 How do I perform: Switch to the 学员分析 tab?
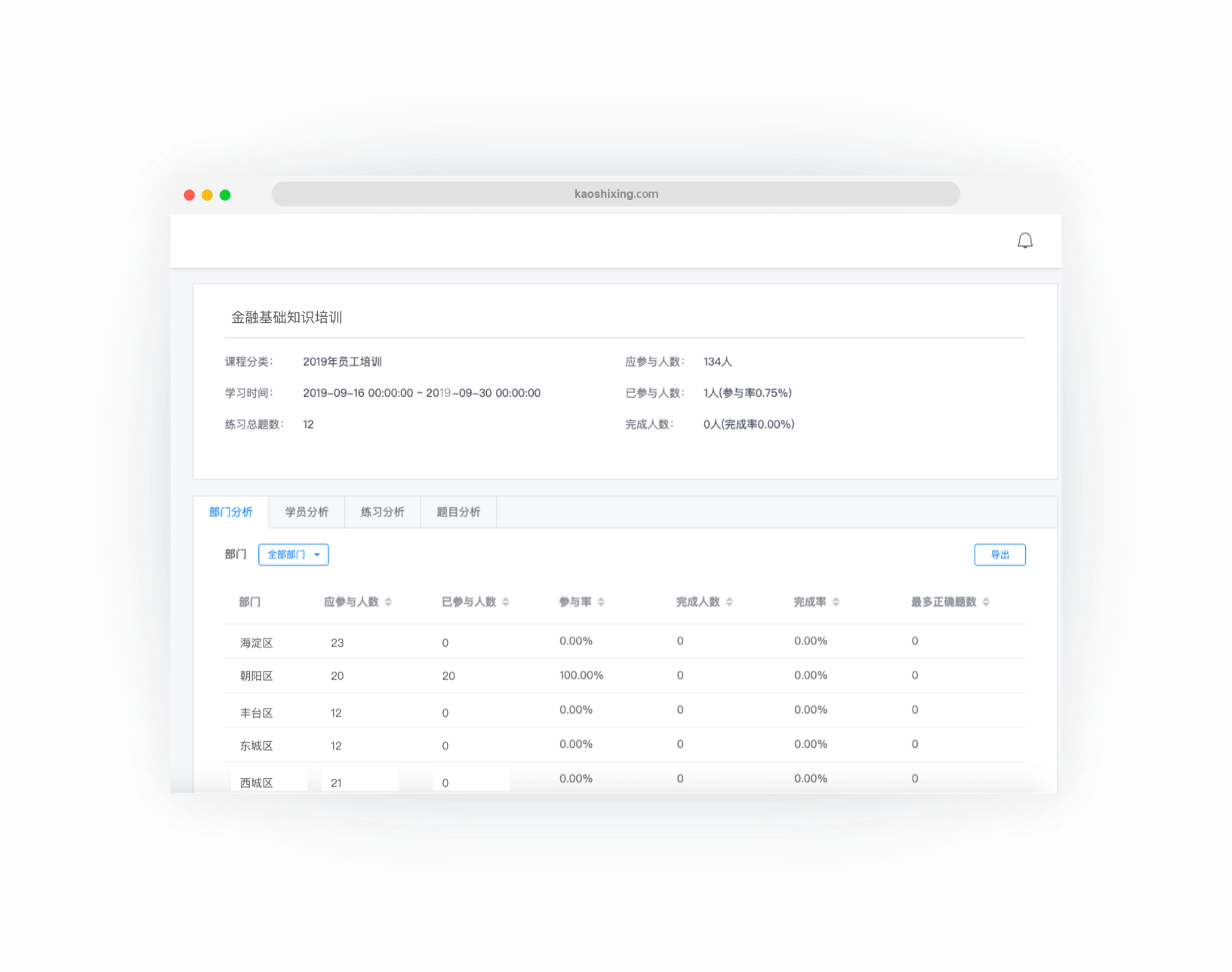(306, 512)
